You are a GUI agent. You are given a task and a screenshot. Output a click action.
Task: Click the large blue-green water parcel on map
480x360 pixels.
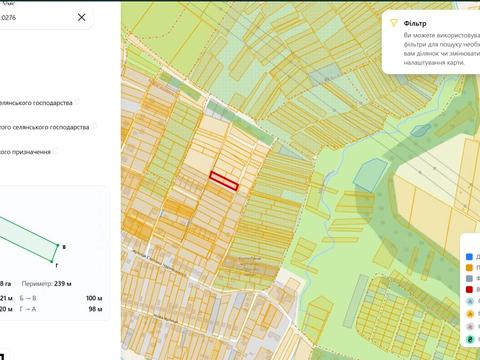(x=371, y=175)
